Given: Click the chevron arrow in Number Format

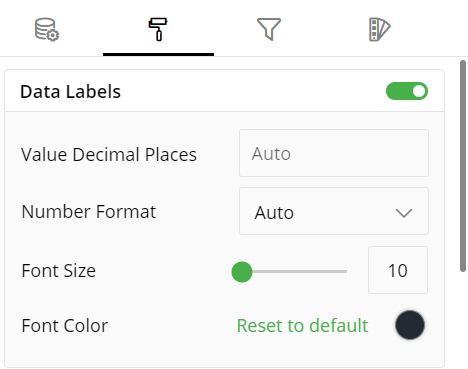Looking at the screenshot, I should point(404,213).
